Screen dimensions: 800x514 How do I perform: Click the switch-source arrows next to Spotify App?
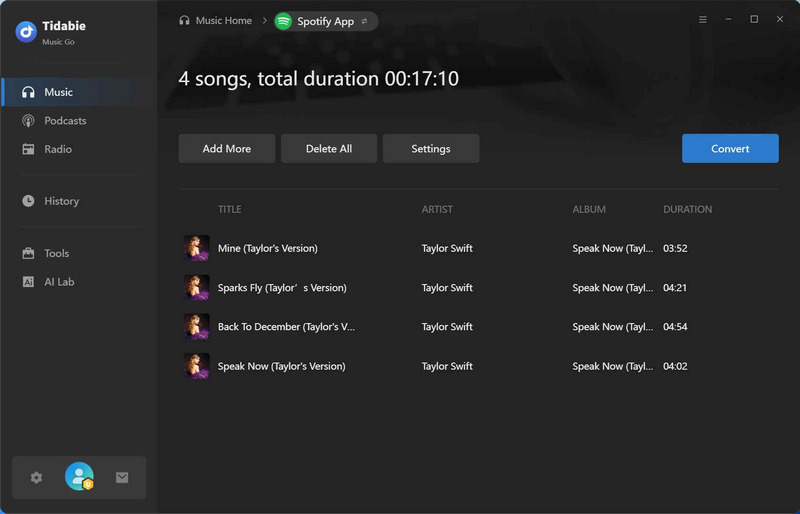[x=364, y=21]
